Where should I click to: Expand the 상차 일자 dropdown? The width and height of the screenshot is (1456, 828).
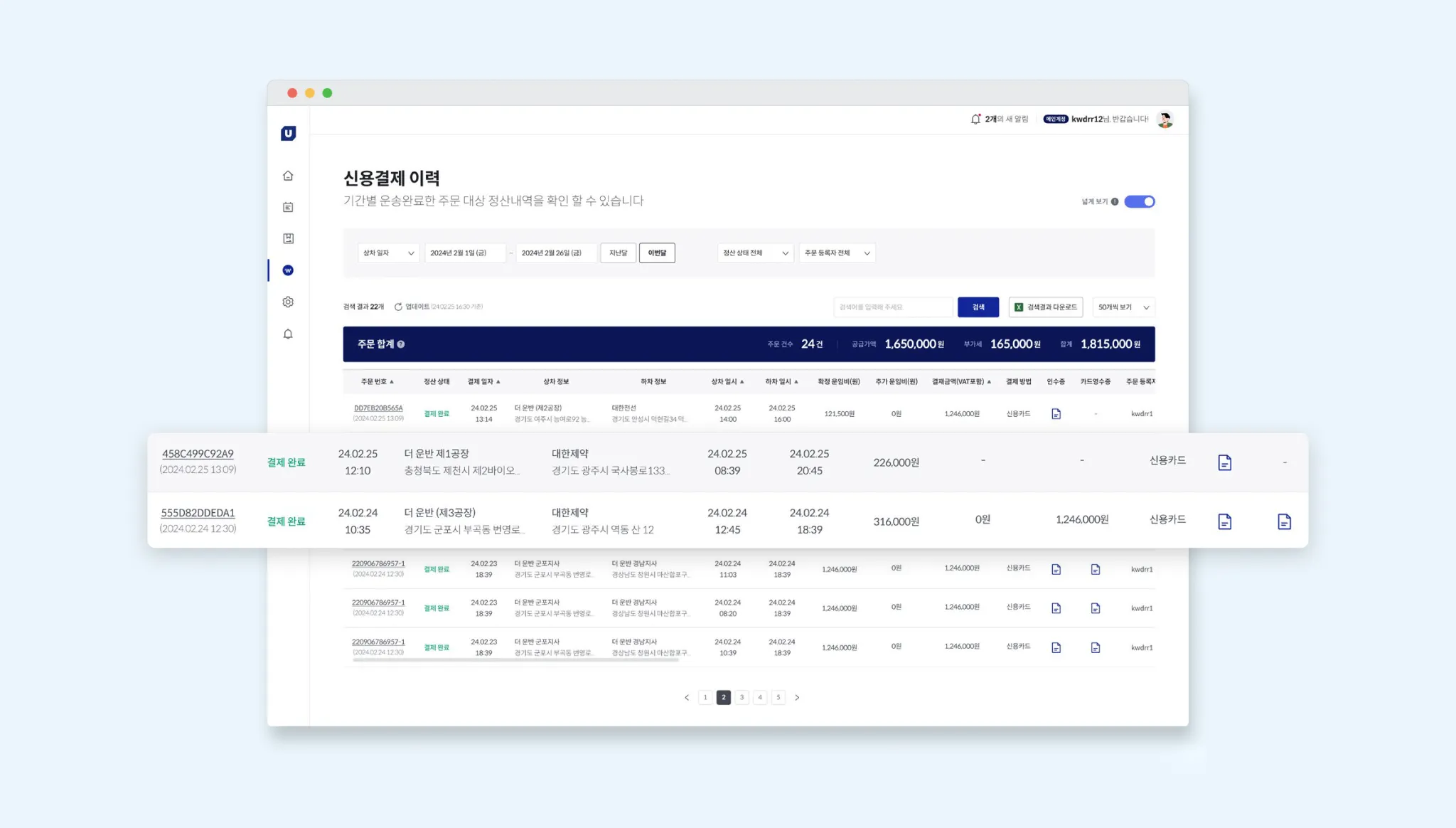coord(388,253)
